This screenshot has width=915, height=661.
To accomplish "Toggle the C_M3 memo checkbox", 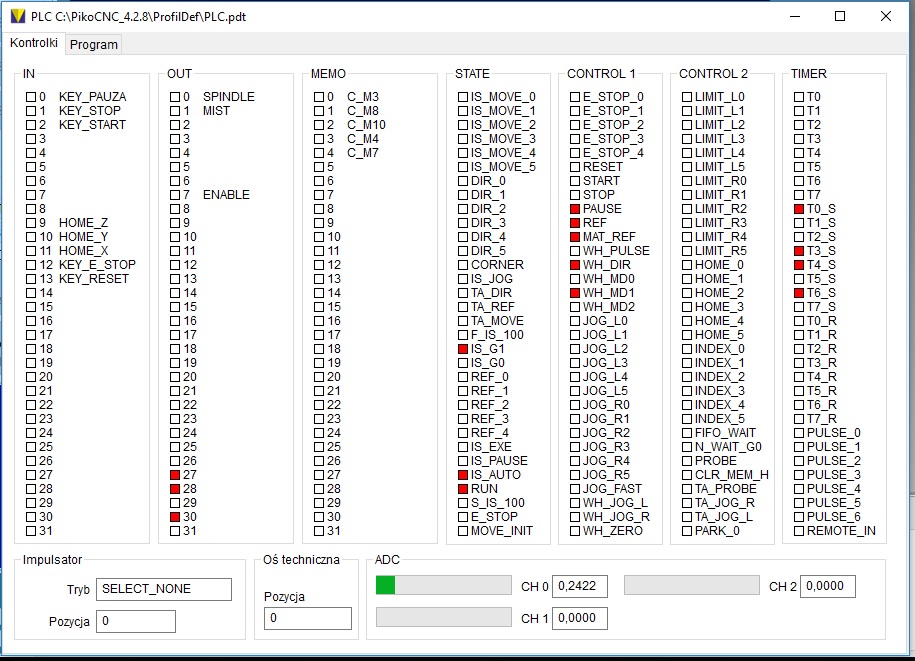I will click(319, 97).
